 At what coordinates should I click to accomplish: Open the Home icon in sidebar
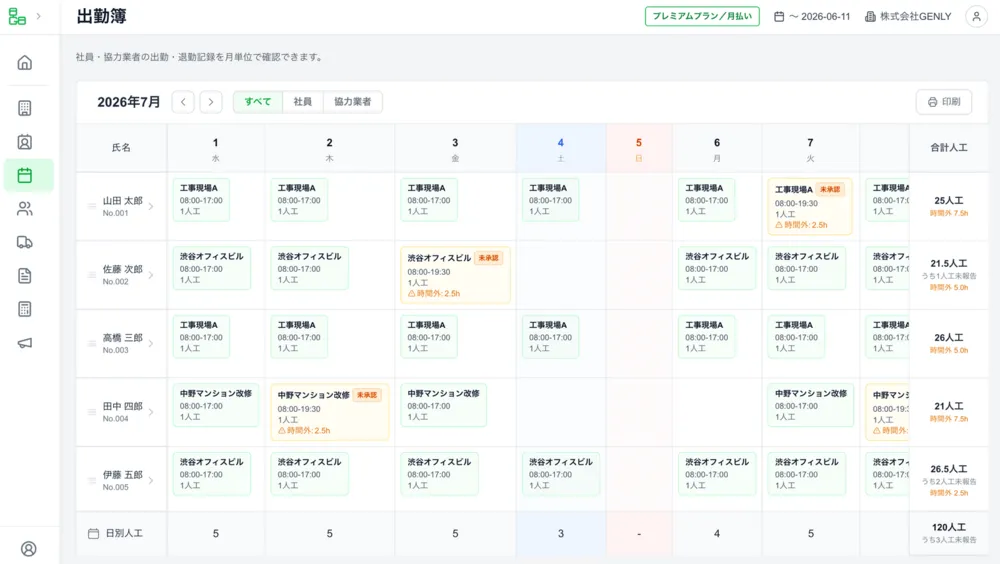[25, 63]
